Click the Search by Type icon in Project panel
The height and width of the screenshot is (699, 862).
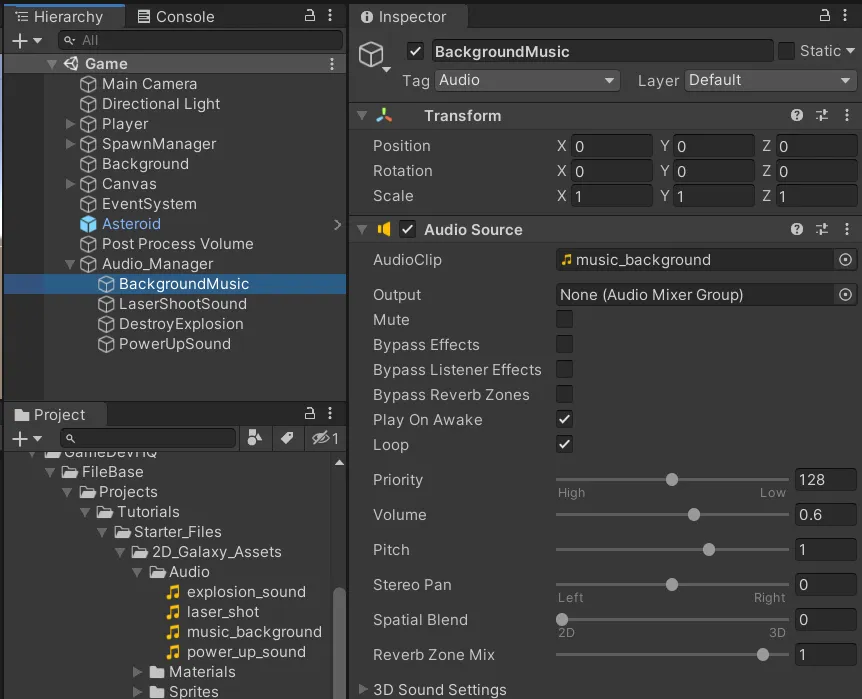[x=255, y=438]
